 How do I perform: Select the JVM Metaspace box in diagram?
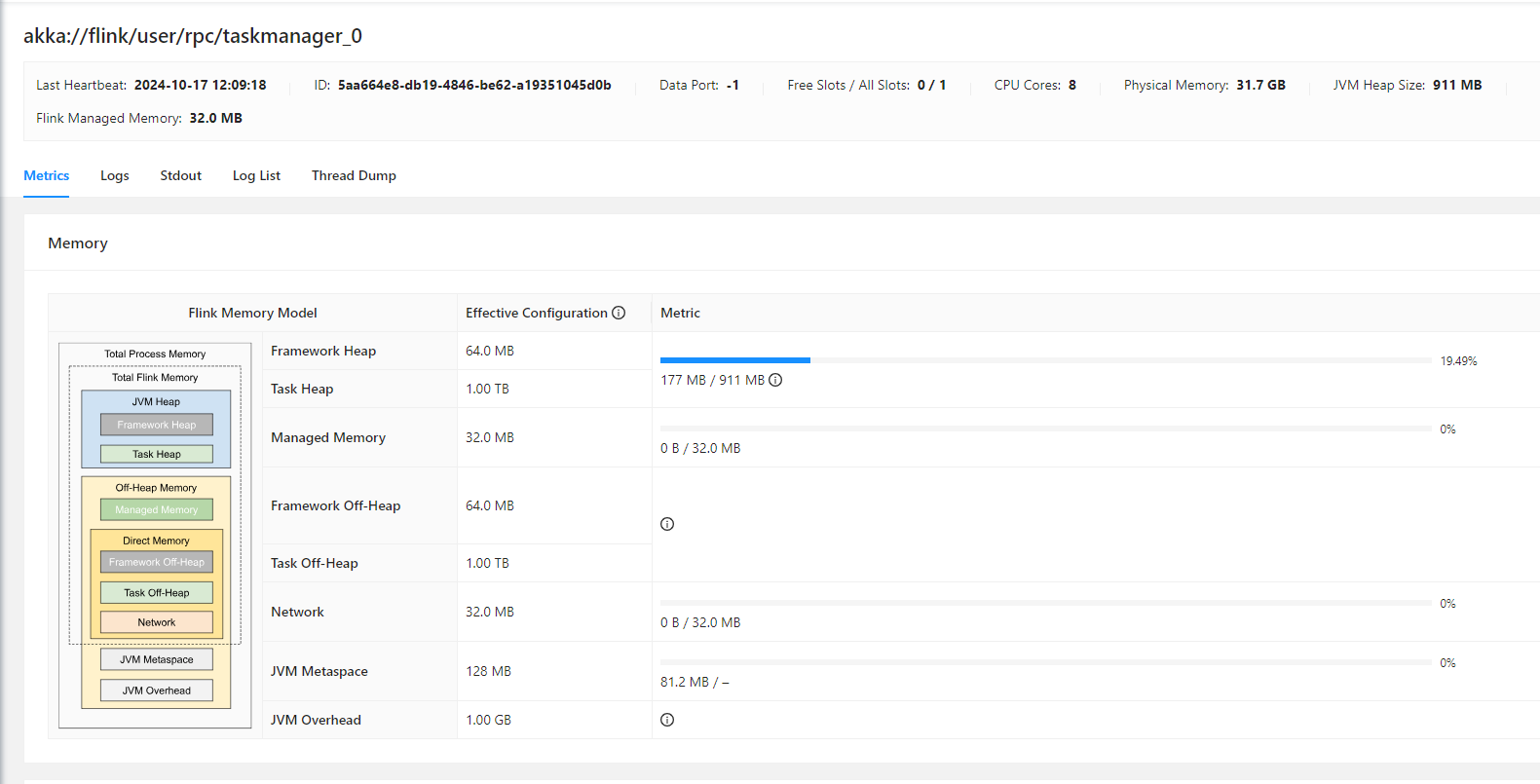coord(157,659)
